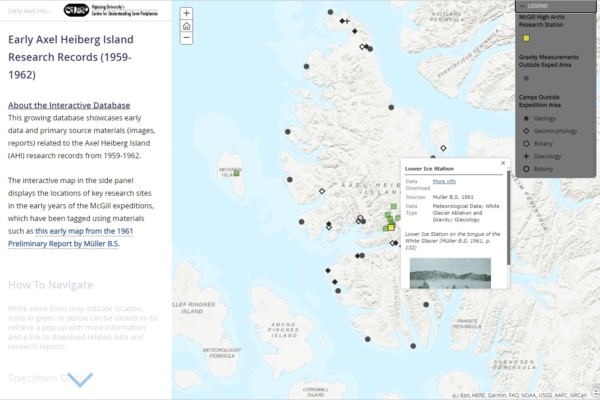Click the Geomorphology hollow diamond legend symbol
Viewport: 600px width, 400px height.
(526, 130)
